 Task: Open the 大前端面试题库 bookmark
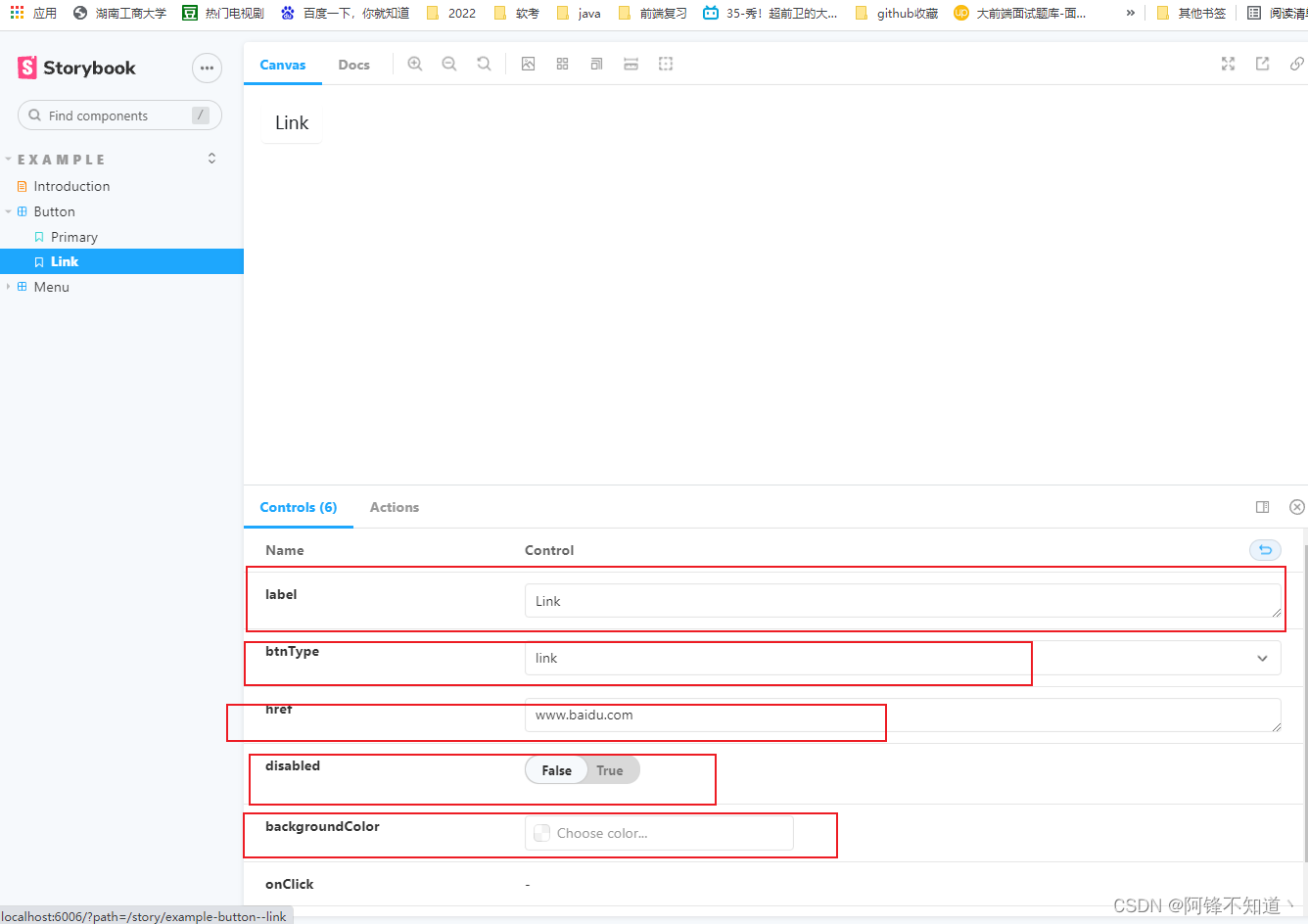[1020, 13]
